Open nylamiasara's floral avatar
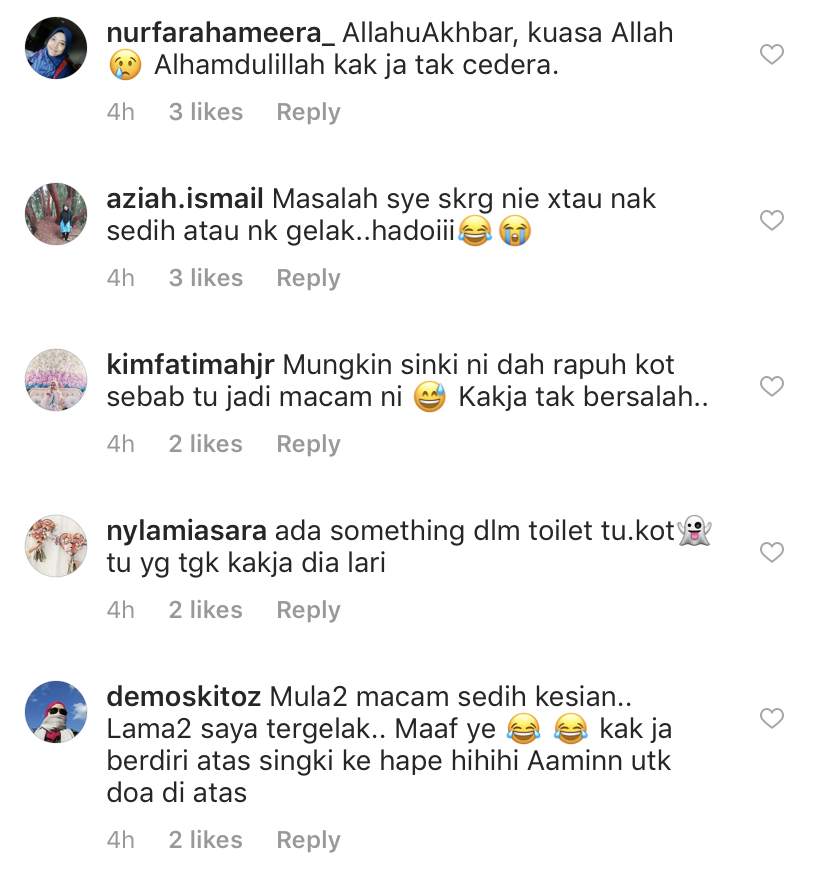 [56, 546]
